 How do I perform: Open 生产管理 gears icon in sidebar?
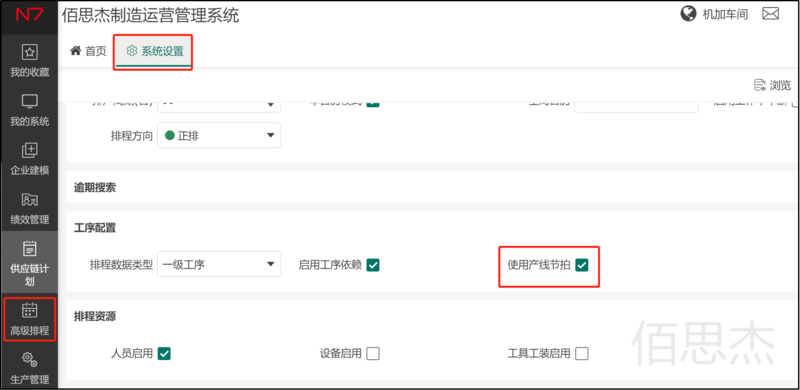click(x=30, y=359)
